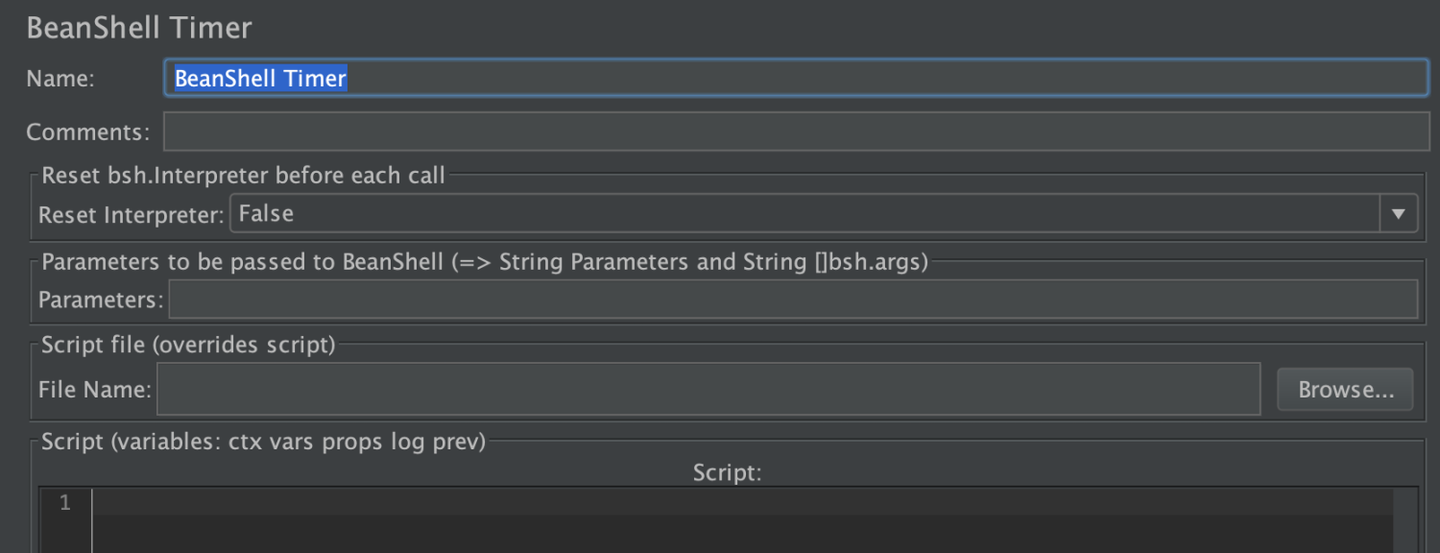
Task: Open the Reset Interpreter dropdown arrow
Action: click(1398, 213)
